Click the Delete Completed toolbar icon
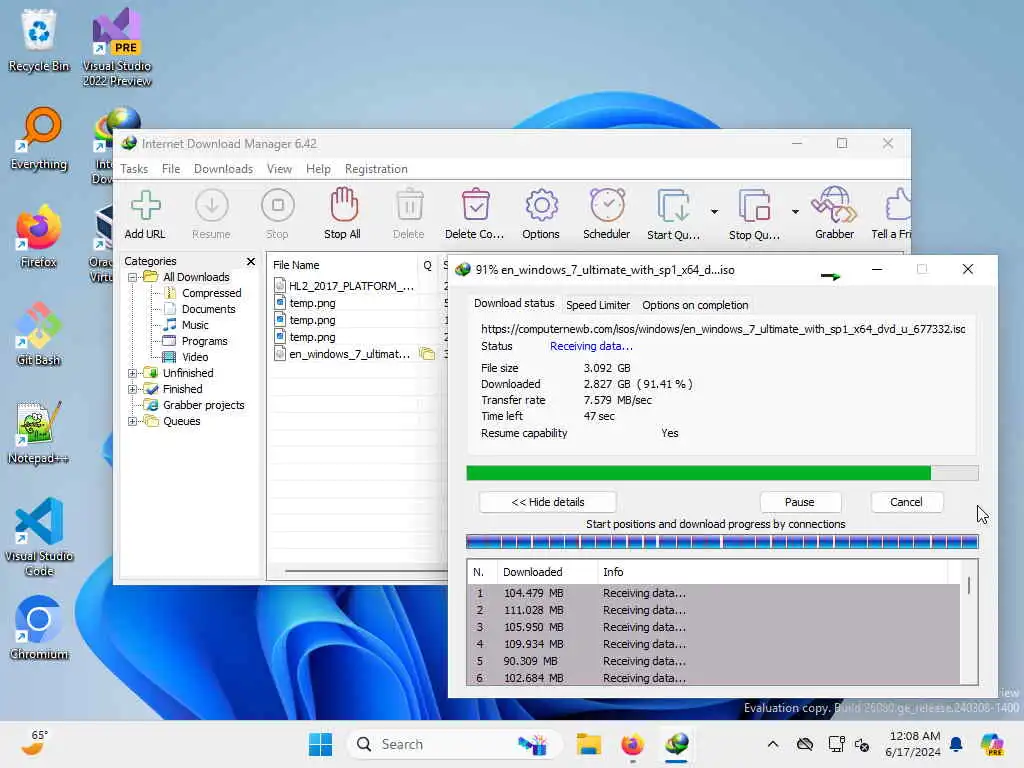This screenshot has height=768, width=1024. (x=475, y=214)
